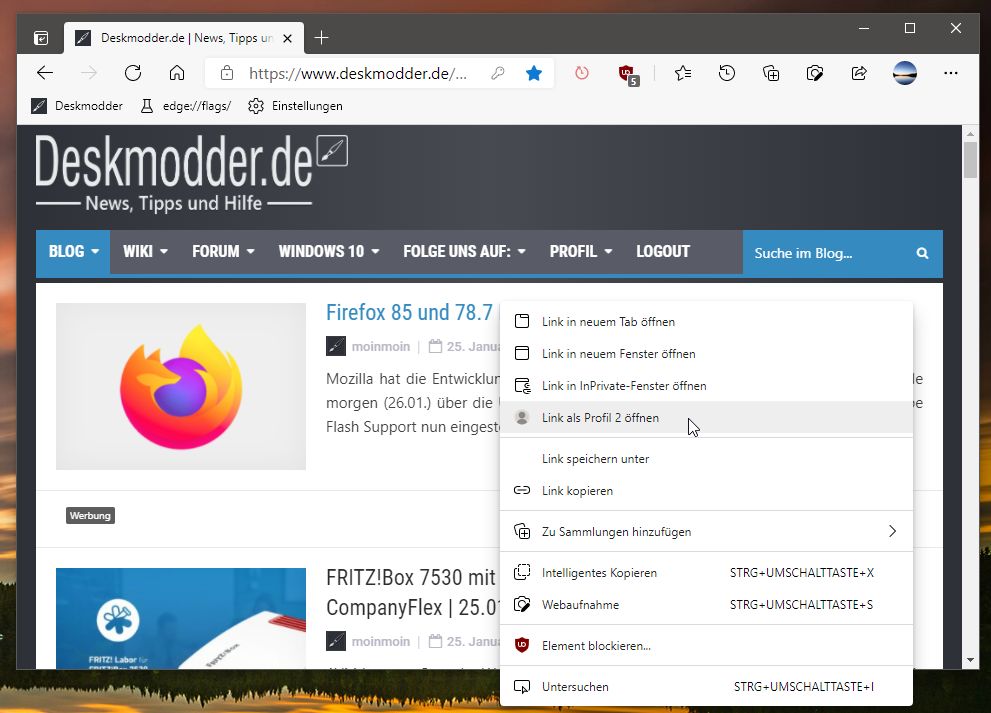991x713 pixels.
Task: Open the Firefox logo article thumbnail
Action: coord(181,386)
